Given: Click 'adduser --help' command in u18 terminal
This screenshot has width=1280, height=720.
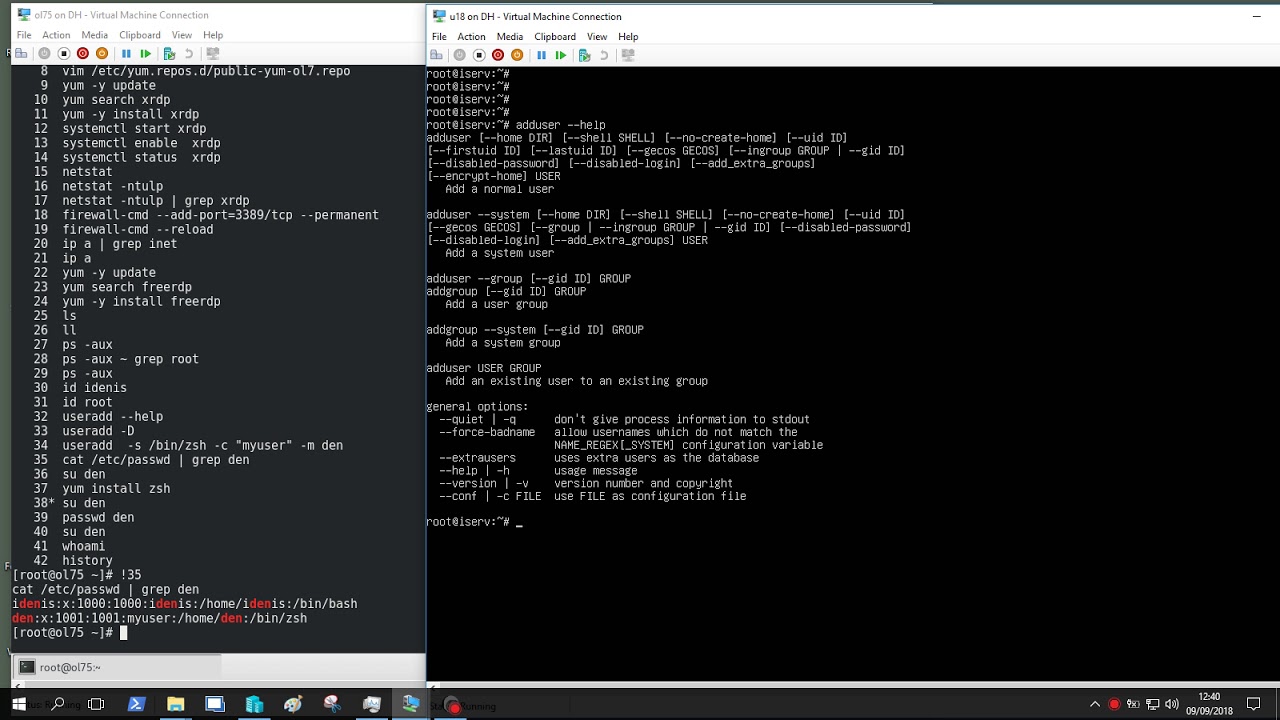Looking at the screenshot, I should [x=560, y=125].
